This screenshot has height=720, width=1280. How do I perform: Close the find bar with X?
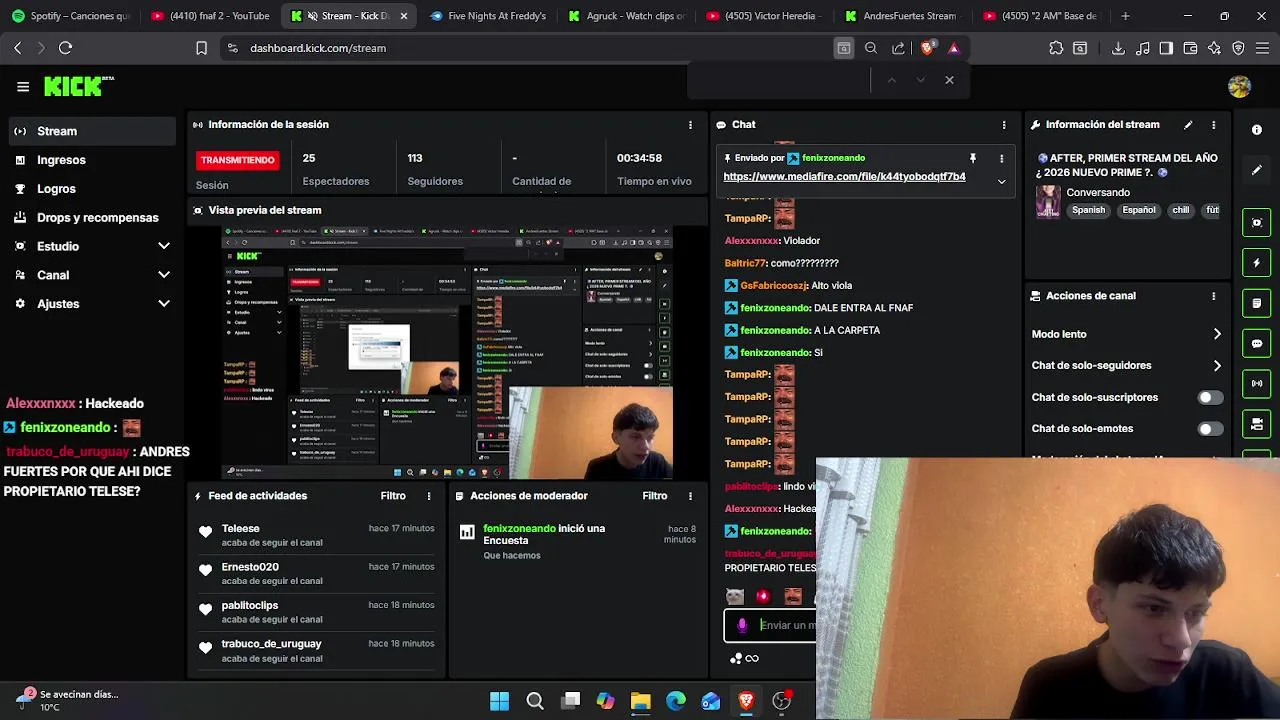pyautogui.click(x=949, y=80)
